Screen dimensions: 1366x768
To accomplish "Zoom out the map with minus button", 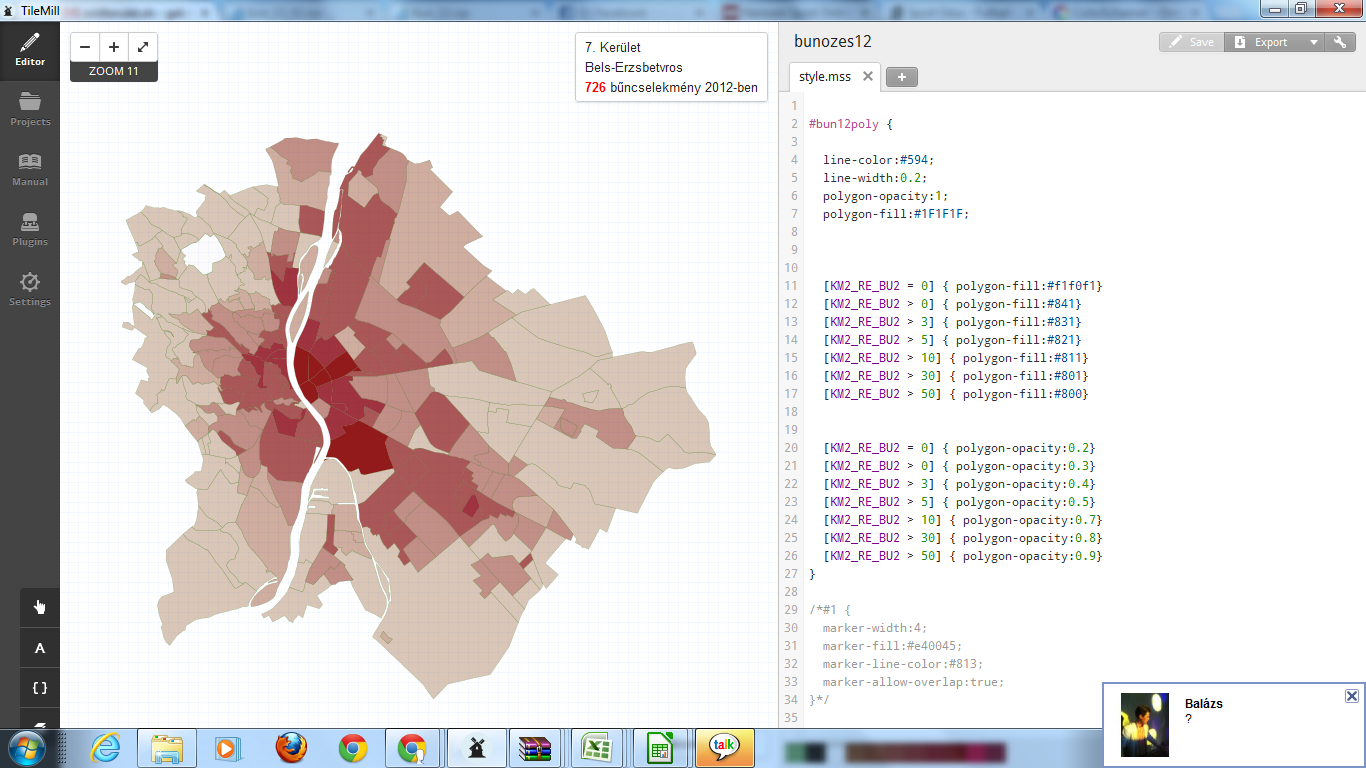I will pyautogui.click(x=85, y=47).
